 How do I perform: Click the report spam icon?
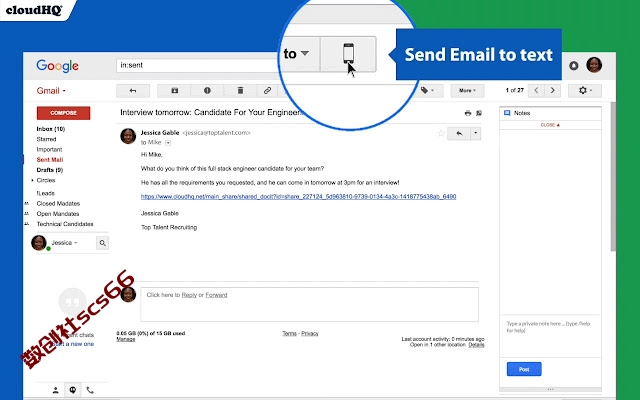(207, 91)
